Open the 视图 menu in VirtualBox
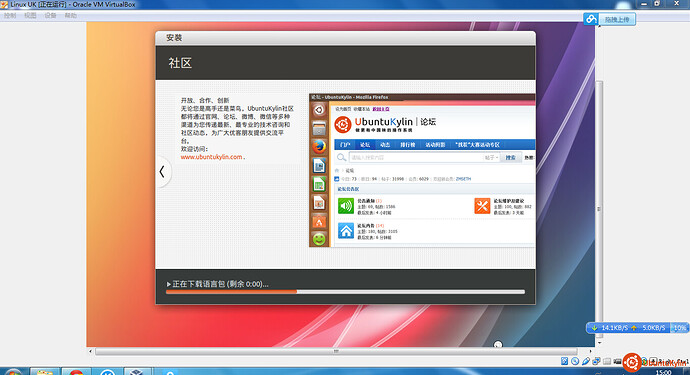The height and width of the screenshot is (375, 690). [30, 15]
